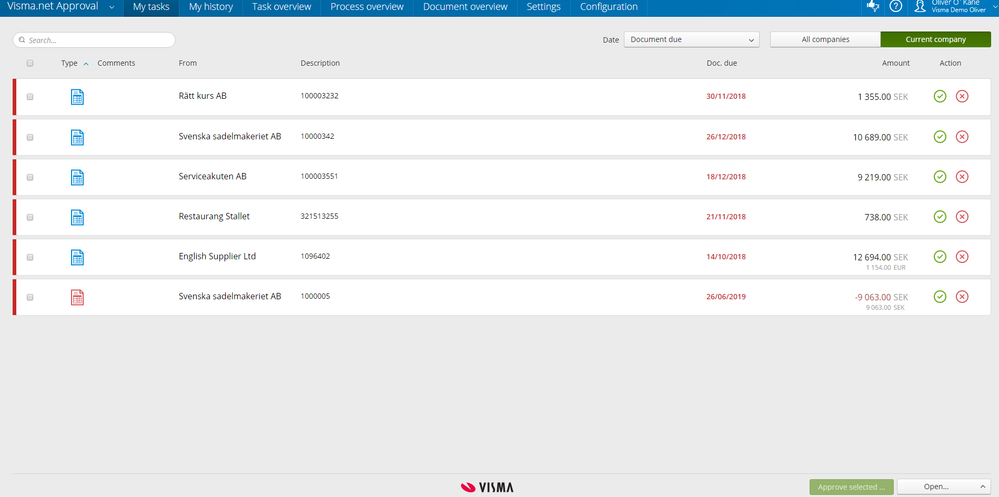Image resolution: width=999 pixels, height=497 pixels.
Task: Open the Process overview tab
Action: (367, 7)
